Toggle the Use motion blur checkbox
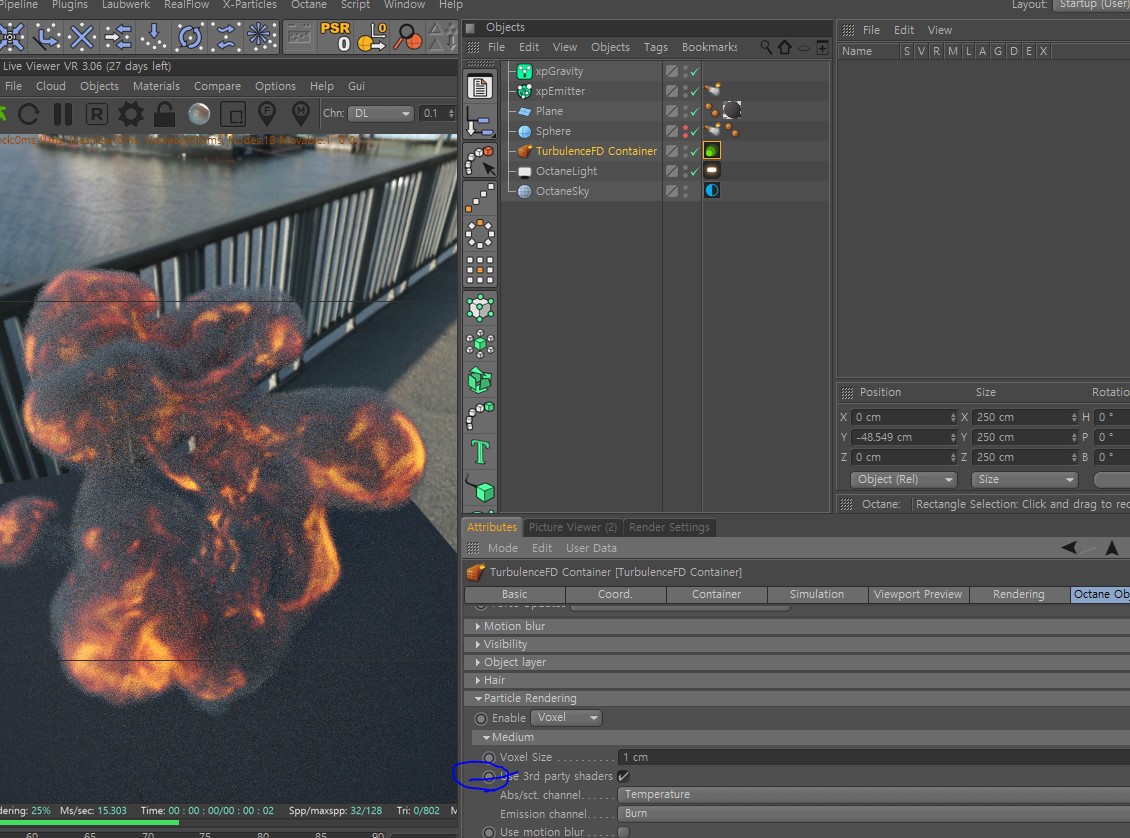Image resolution: width=1130 pixels, height=838 pixels. [623, 832]
